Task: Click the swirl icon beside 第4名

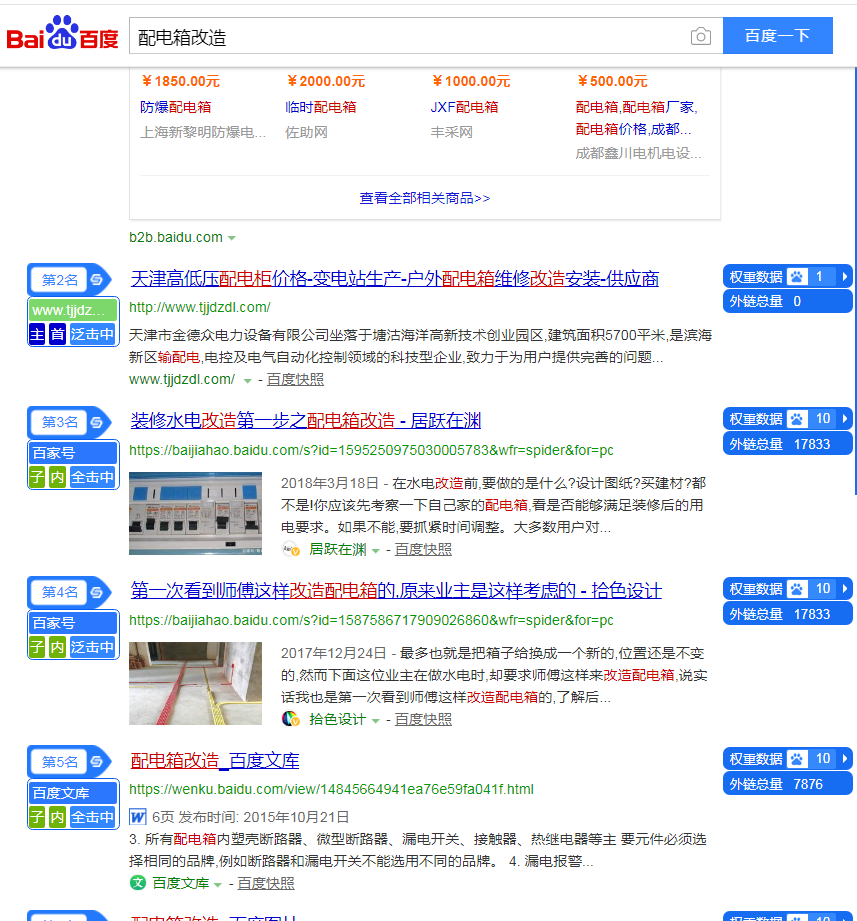Action: 97,592
